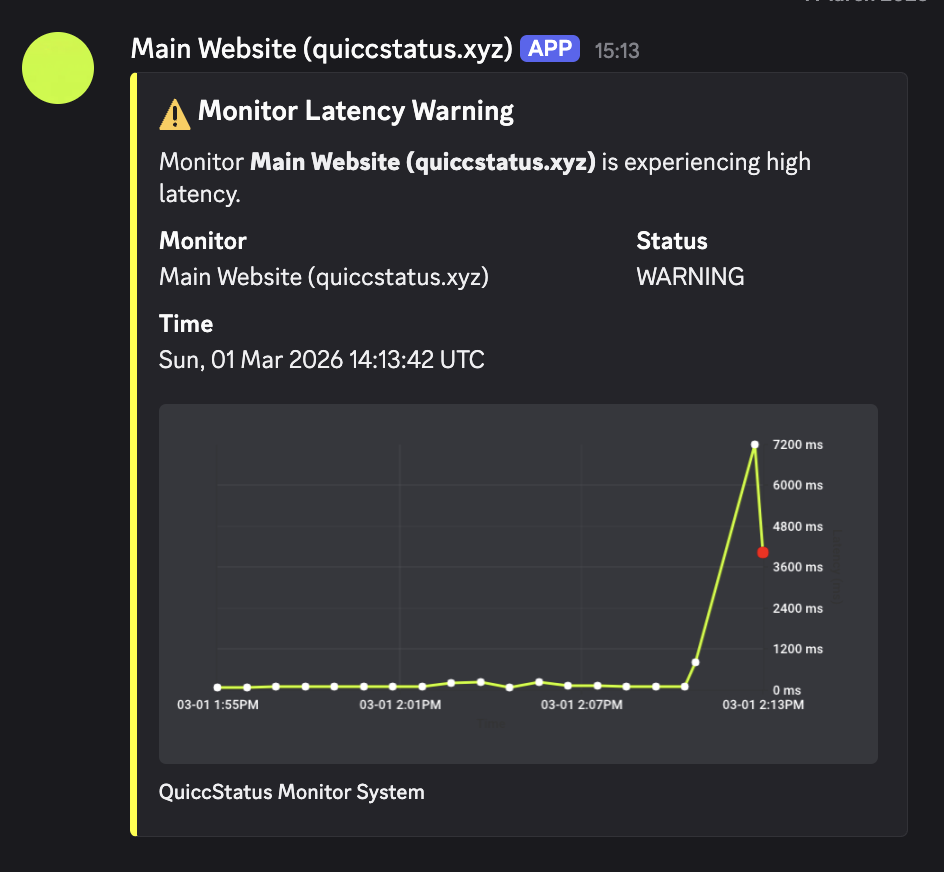Click the warning triangle icon in the embed
944x872 pixels.
coord(173,112)
